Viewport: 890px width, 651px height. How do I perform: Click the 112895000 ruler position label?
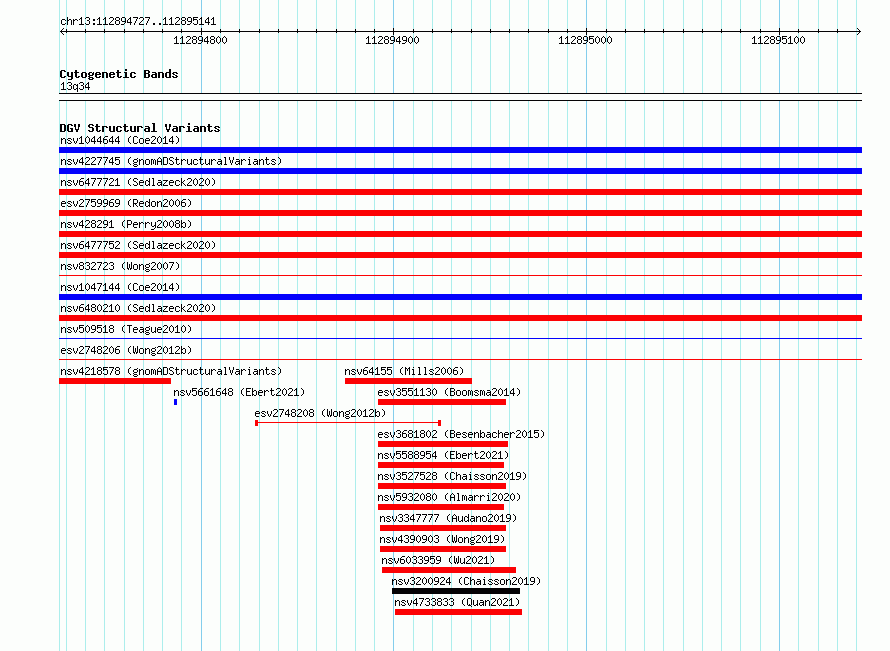tap(585, 40)
